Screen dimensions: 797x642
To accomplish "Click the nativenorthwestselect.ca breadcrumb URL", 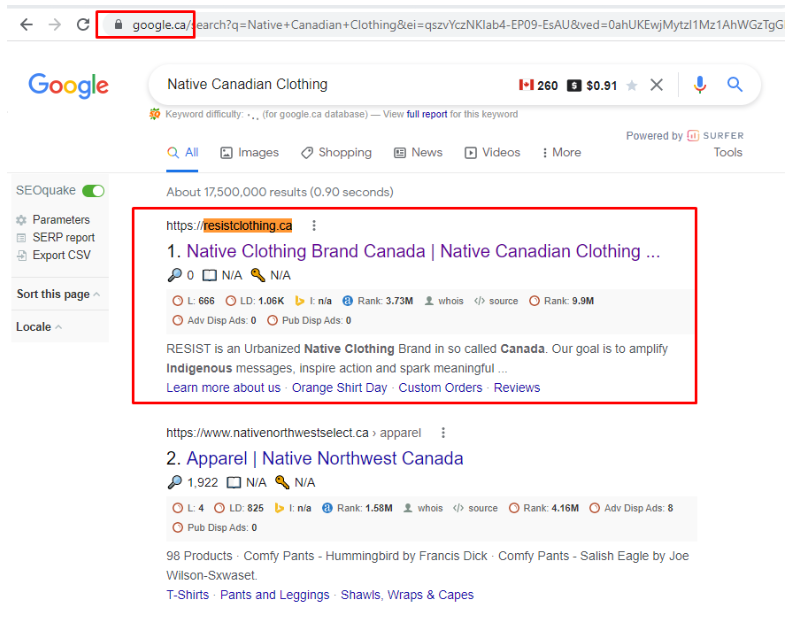I will [x=293, y=433].
